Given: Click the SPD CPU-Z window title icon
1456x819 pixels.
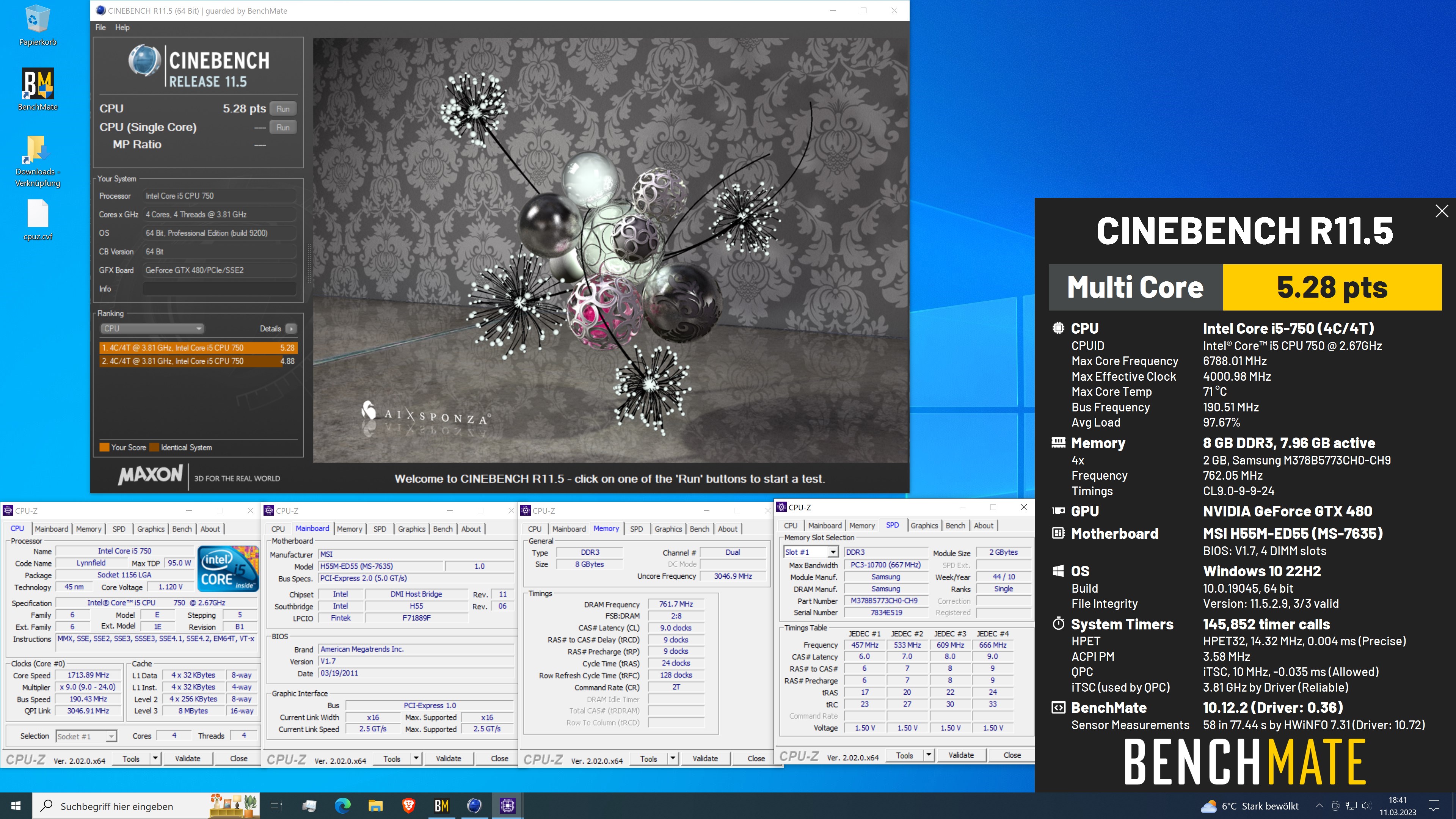Looking at the screenshot, I should (x=782, y=507).
